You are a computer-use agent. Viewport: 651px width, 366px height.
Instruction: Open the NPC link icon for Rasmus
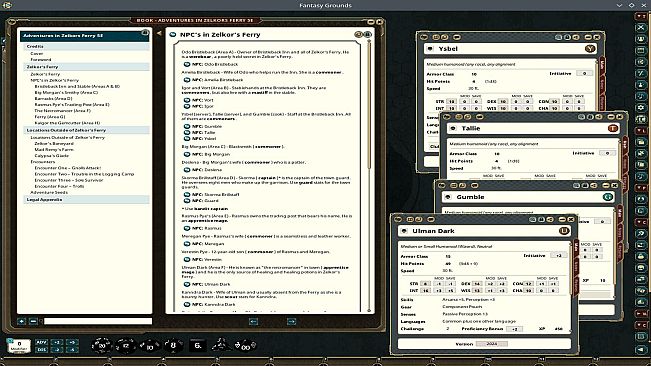(x=187, y=228)
